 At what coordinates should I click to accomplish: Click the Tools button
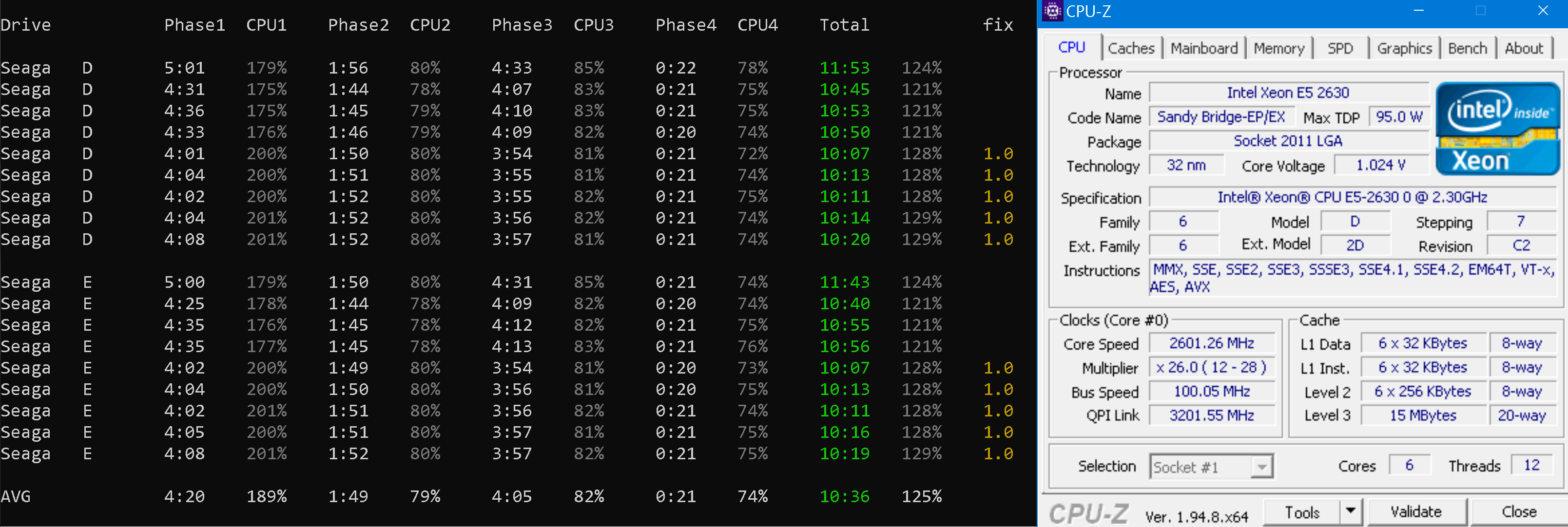tap(1302, 512)
